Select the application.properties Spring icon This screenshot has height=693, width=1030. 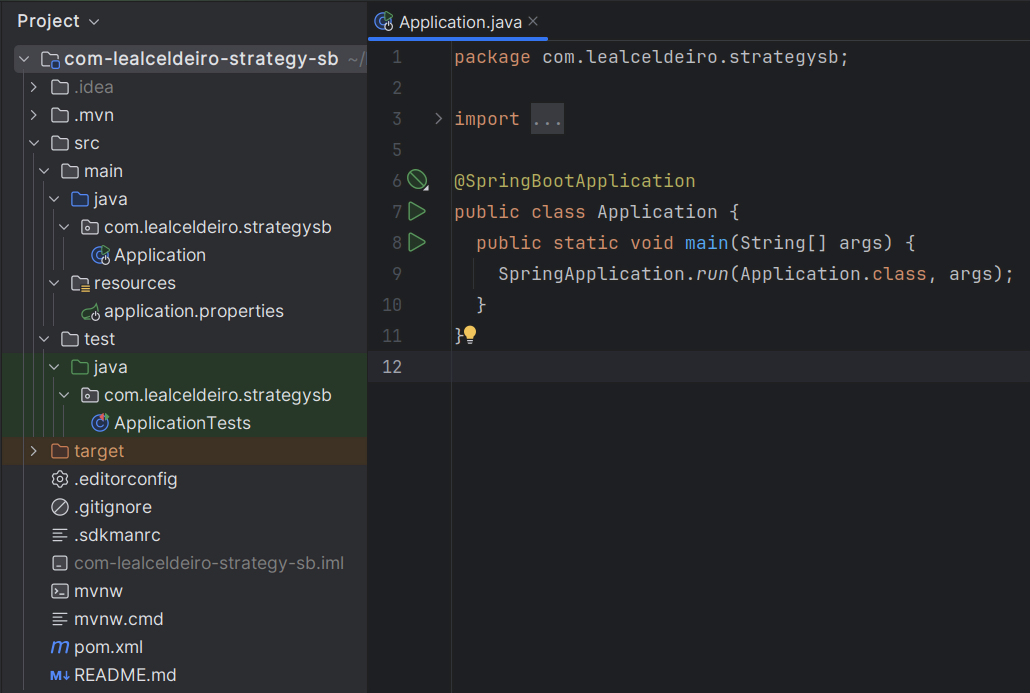click(91, 311)
